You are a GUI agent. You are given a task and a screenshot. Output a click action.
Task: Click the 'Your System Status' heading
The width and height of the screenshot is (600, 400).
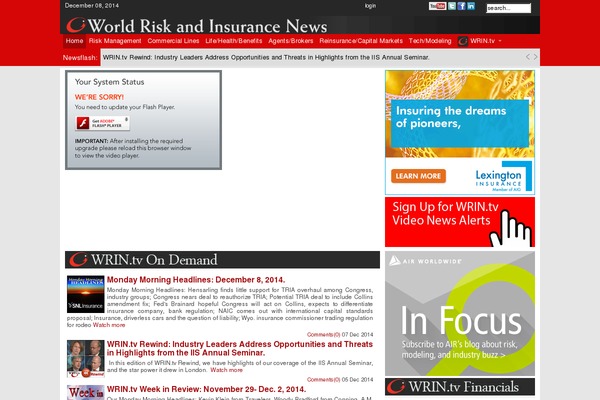tap(109, 82)
